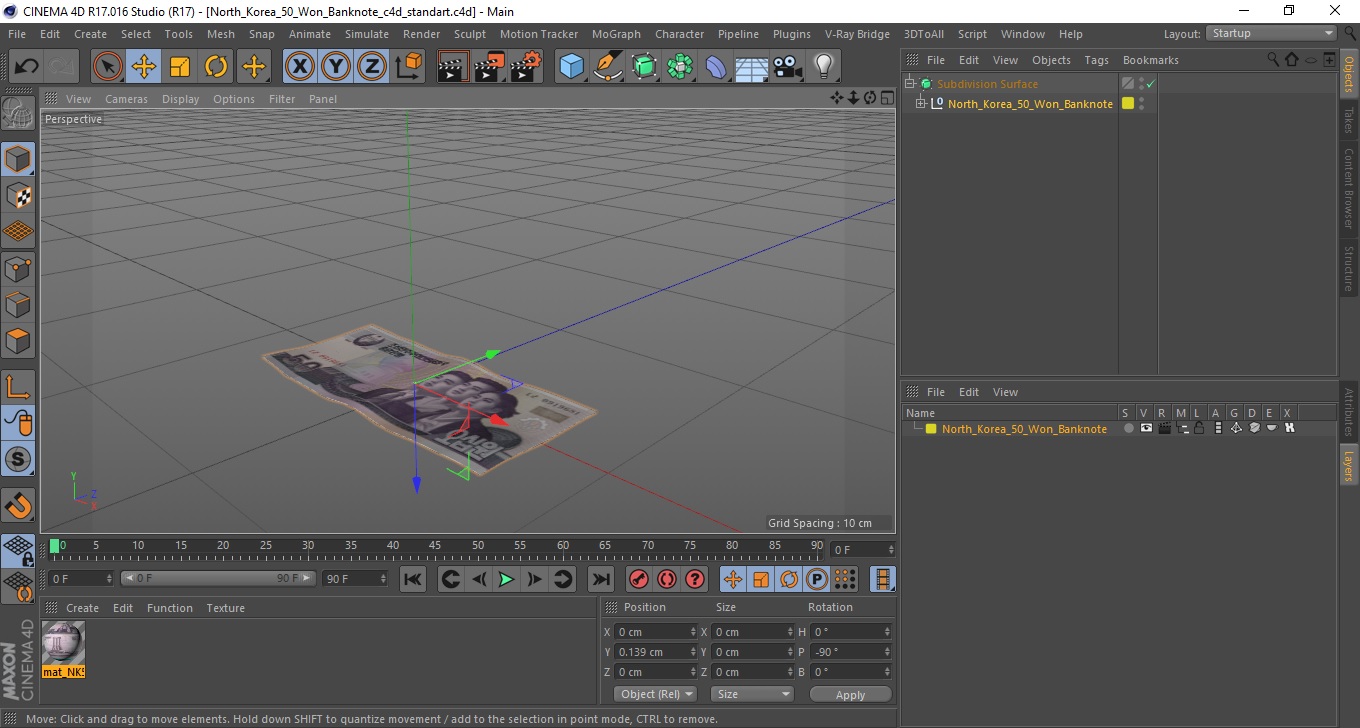Open the material manager Texture menu
Viewport: 1360px width, 728px height.
point(225,608)
